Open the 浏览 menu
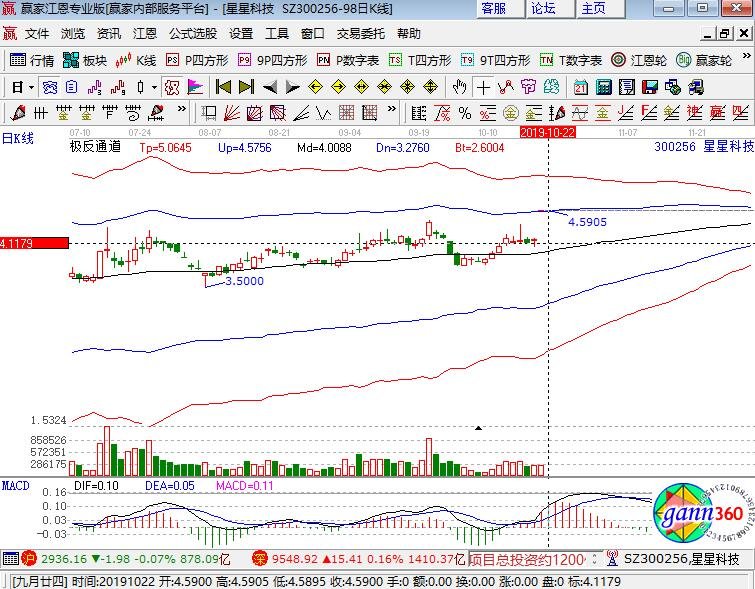Screen dimensions: 755x589 click(73, 34)
